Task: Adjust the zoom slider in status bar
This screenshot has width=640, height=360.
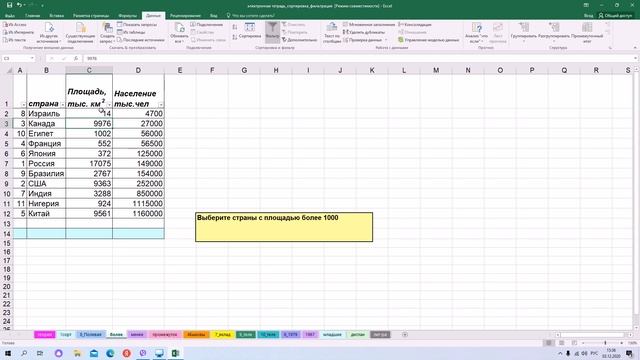Action: click(605, 343)
